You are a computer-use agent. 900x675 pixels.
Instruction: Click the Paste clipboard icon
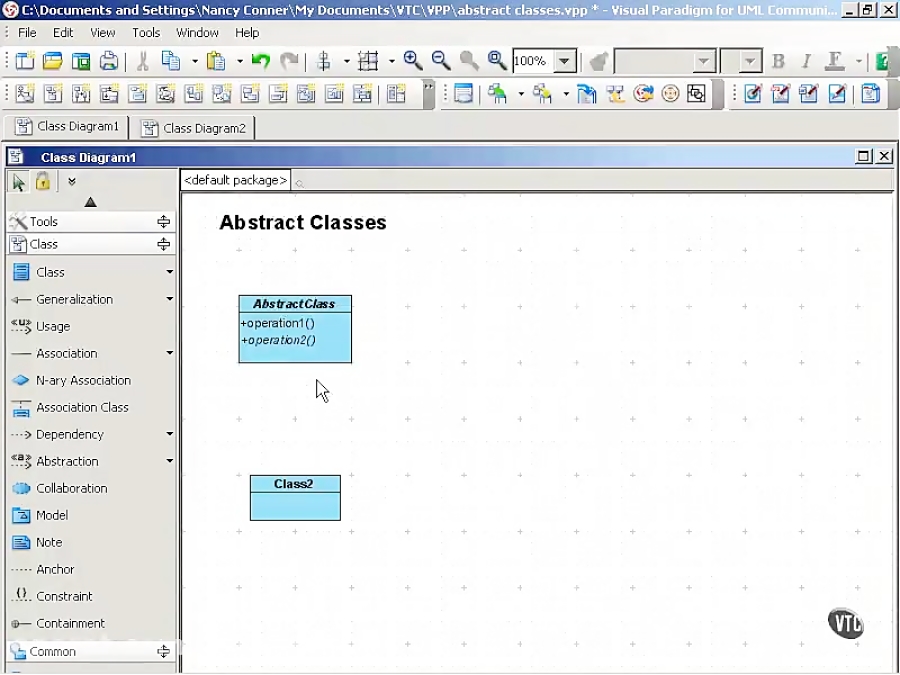pos(216,61)
